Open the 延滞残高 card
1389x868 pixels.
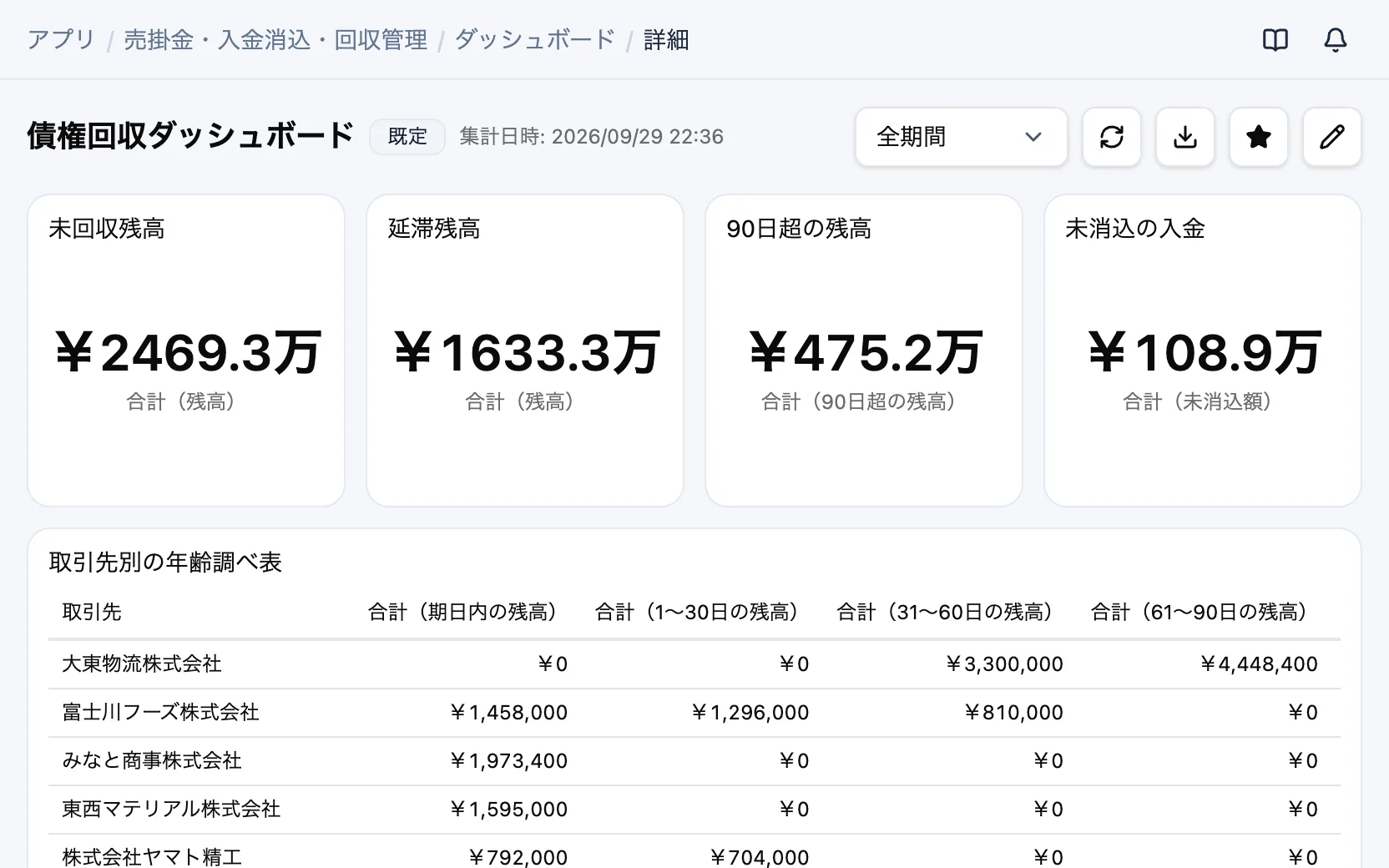coord(525,351)
